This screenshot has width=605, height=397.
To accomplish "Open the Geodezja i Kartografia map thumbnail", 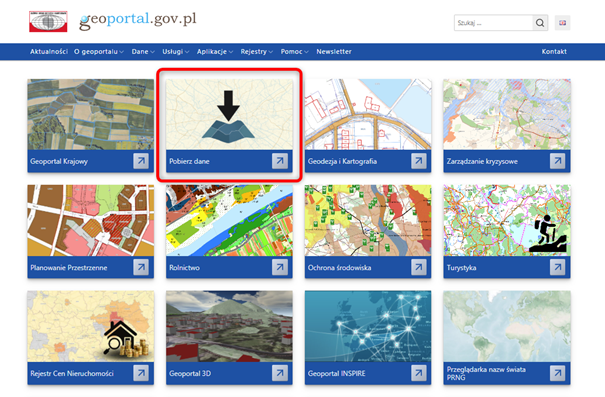I will pyautogui.click(x=368, y=114).
